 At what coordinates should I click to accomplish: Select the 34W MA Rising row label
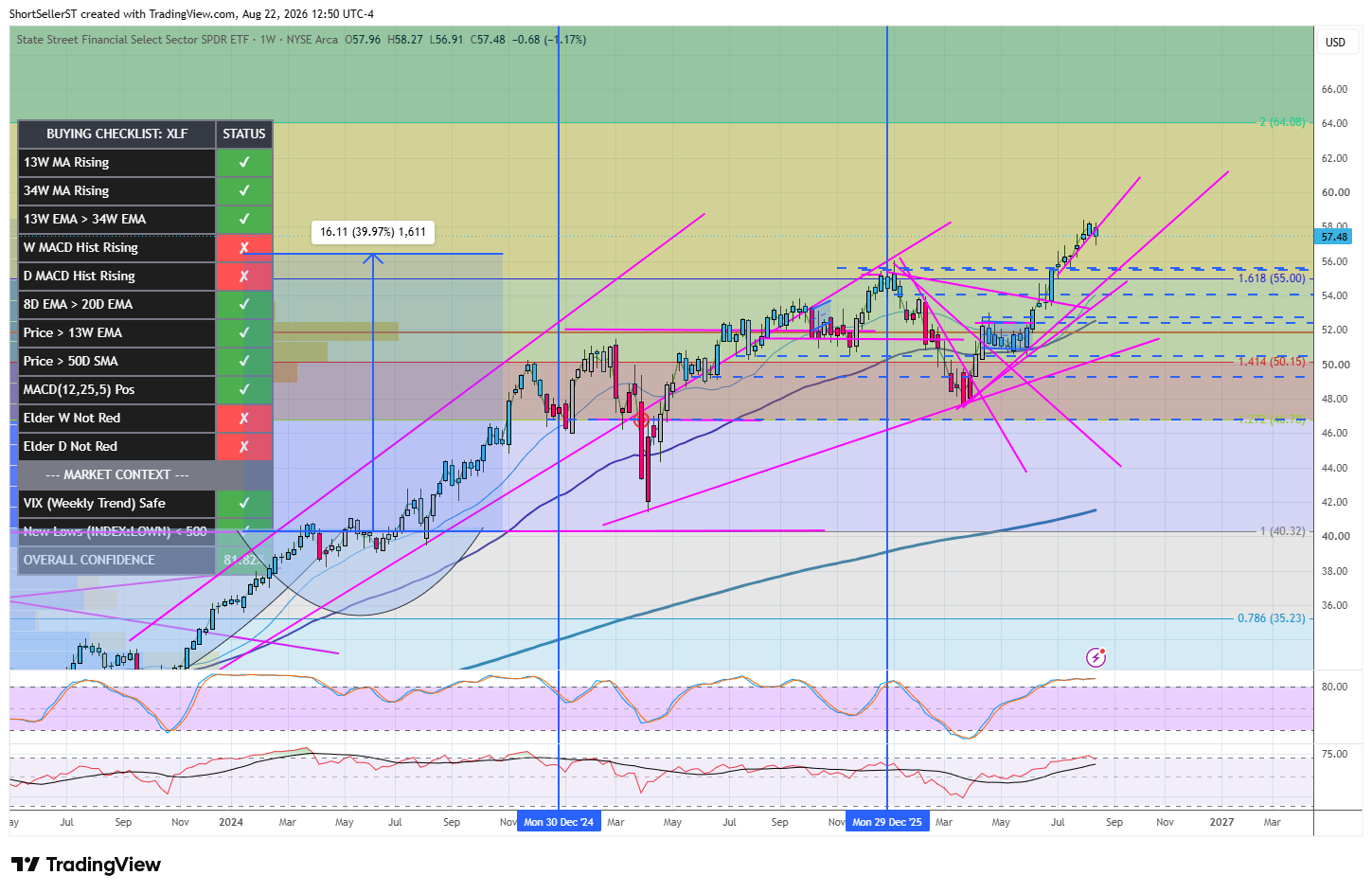[x=66, y=190]
